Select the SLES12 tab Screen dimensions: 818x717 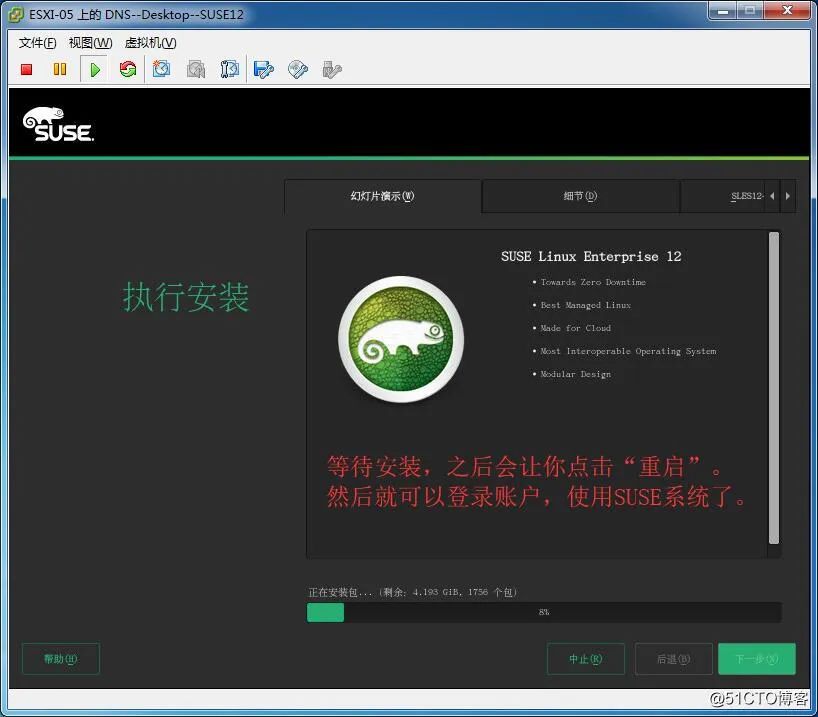point(723,196)
